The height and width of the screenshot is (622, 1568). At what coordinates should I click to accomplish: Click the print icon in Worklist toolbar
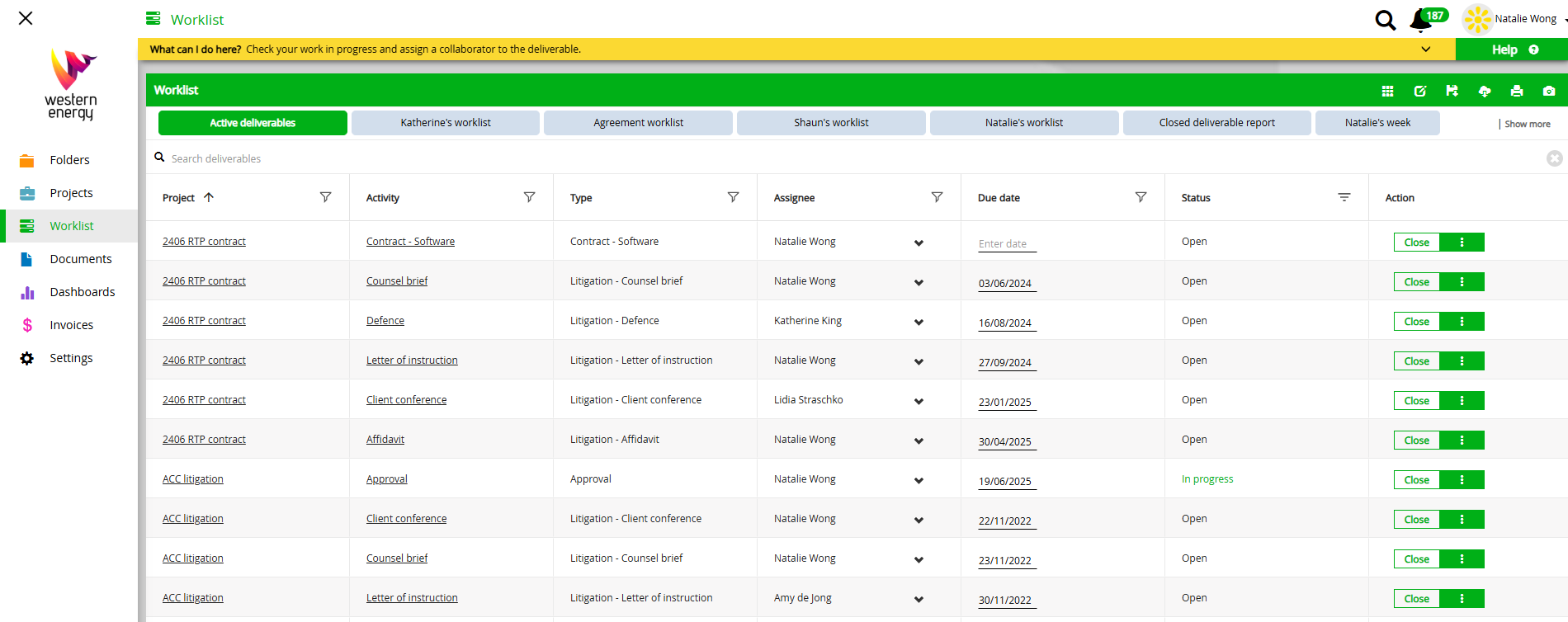(x=1516, y=91)
